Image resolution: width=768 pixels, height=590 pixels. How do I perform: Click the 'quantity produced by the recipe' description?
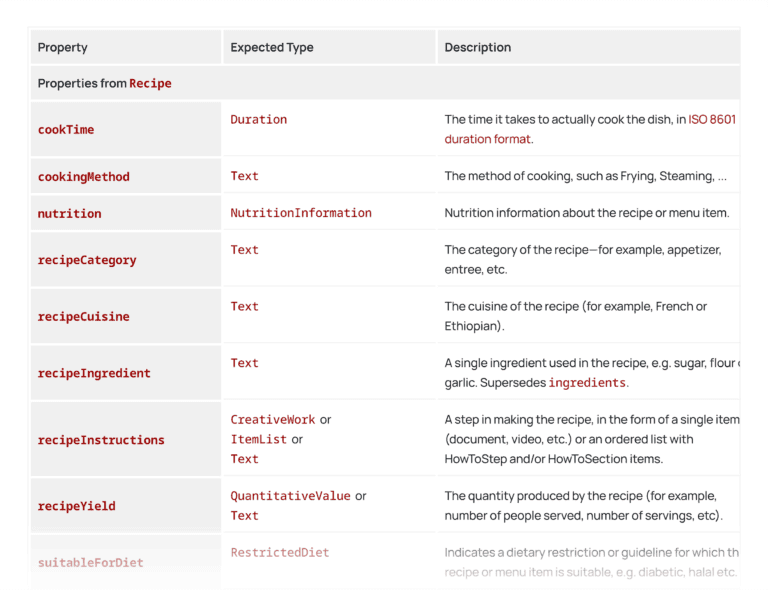tap(583, 506)
